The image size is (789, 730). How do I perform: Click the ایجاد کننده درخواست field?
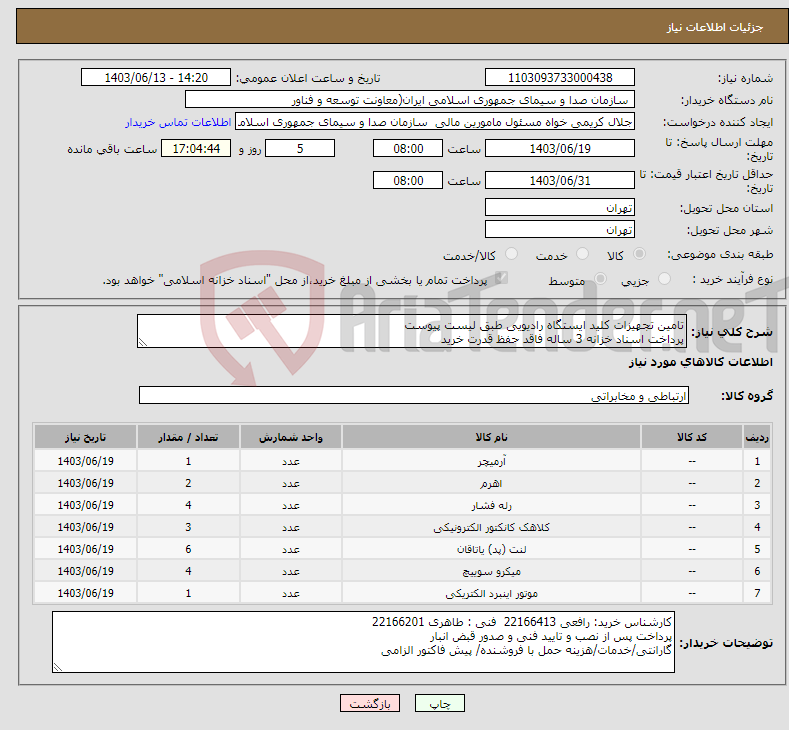coord(435,122)
